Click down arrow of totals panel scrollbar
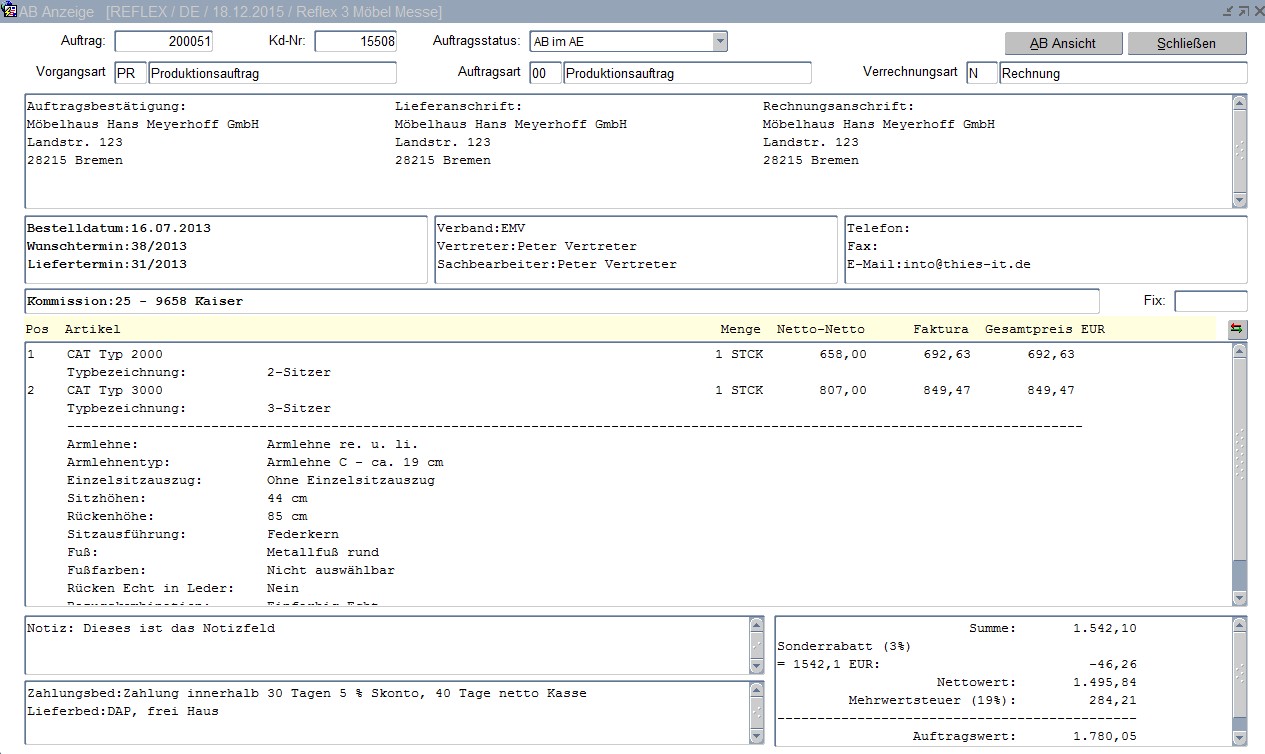The height and width of the screenshot is (754, 1265). tap(1240, 737)
